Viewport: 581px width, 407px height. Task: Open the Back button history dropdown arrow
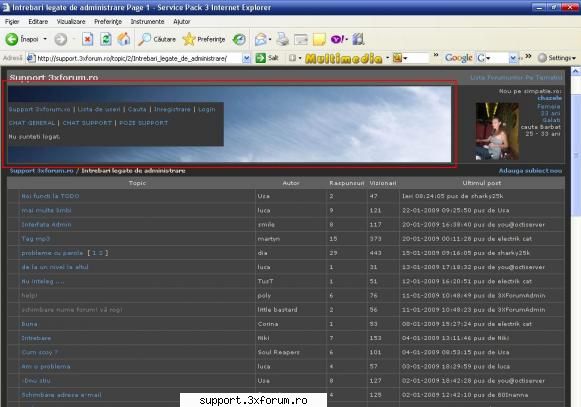click(45, 39)
